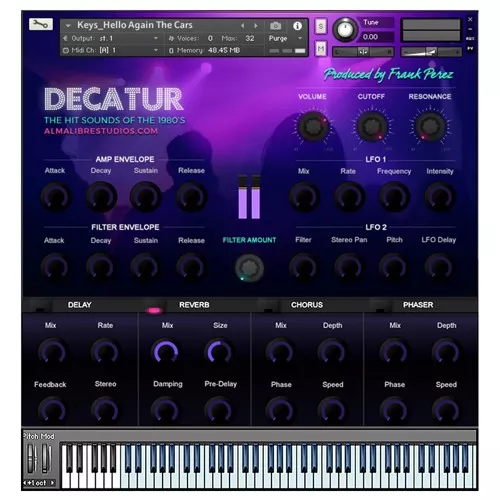Click the Reverb Size knob
This screenshot has height=500, width=500.
(x=219, y=352)
